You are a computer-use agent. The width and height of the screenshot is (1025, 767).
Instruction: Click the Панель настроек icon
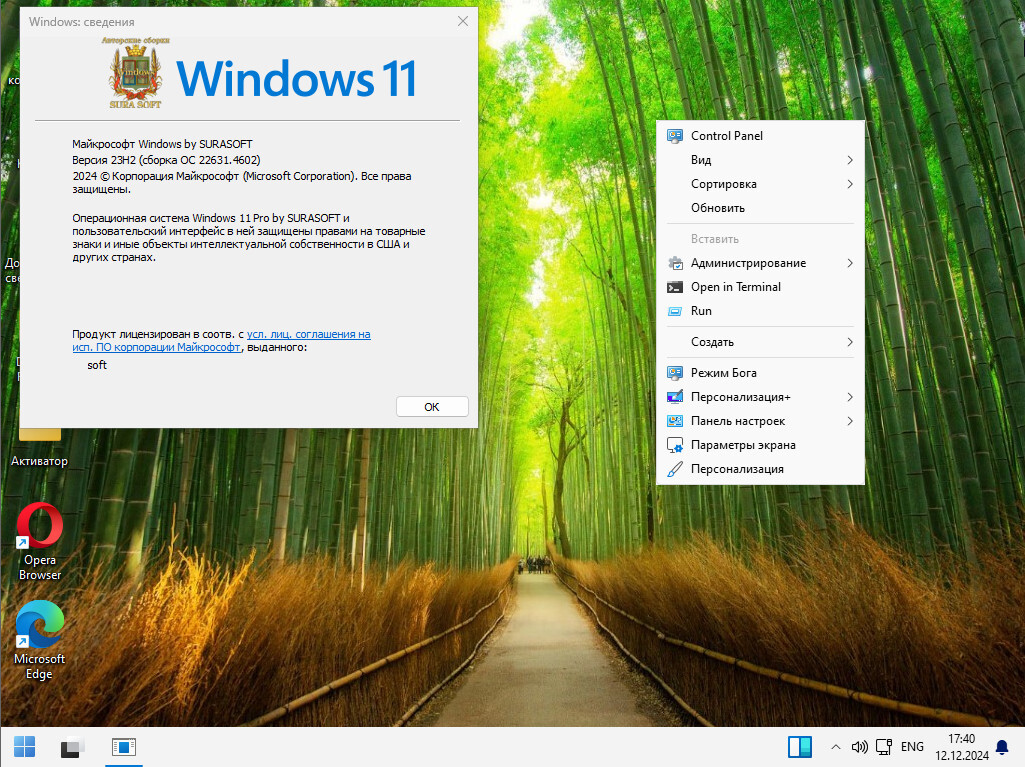[x=675, y=421]
